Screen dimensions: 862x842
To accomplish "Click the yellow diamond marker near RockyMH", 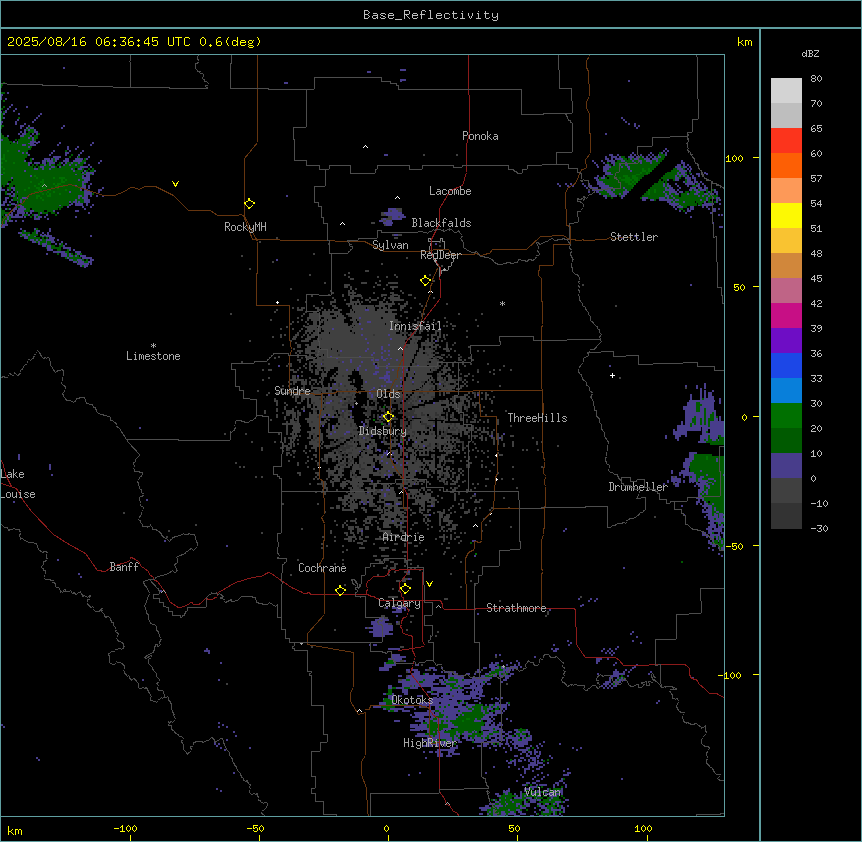I will tap(250, 204).
